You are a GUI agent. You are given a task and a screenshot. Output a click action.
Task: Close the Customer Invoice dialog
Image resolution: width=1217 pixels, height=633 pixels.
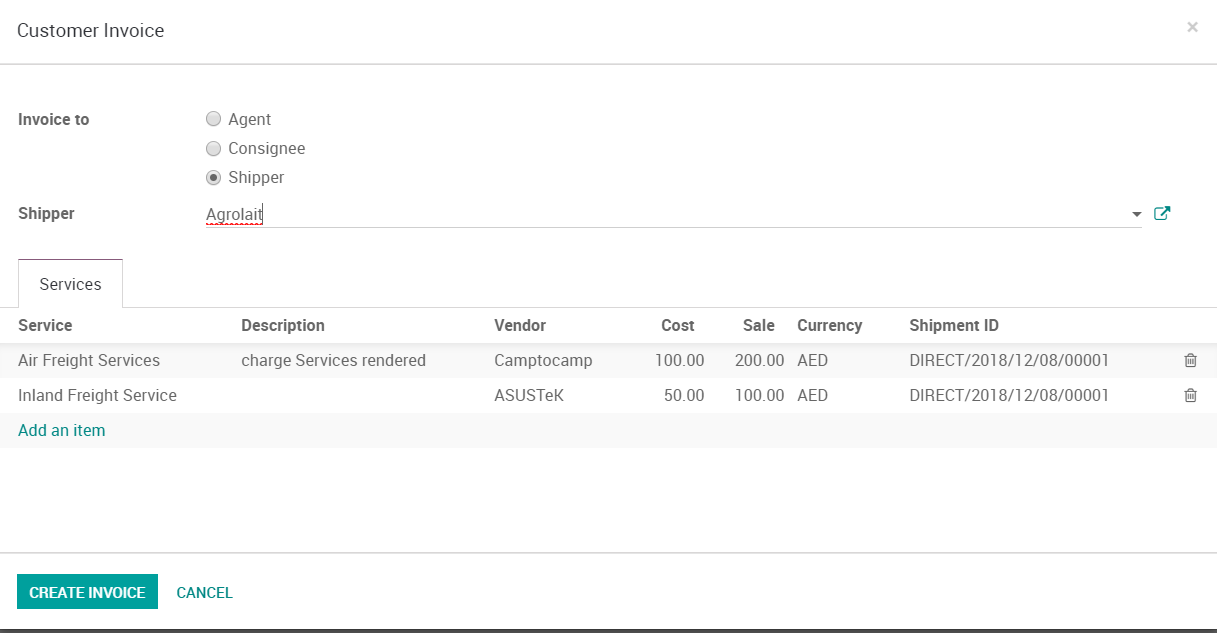(1192, 27)
